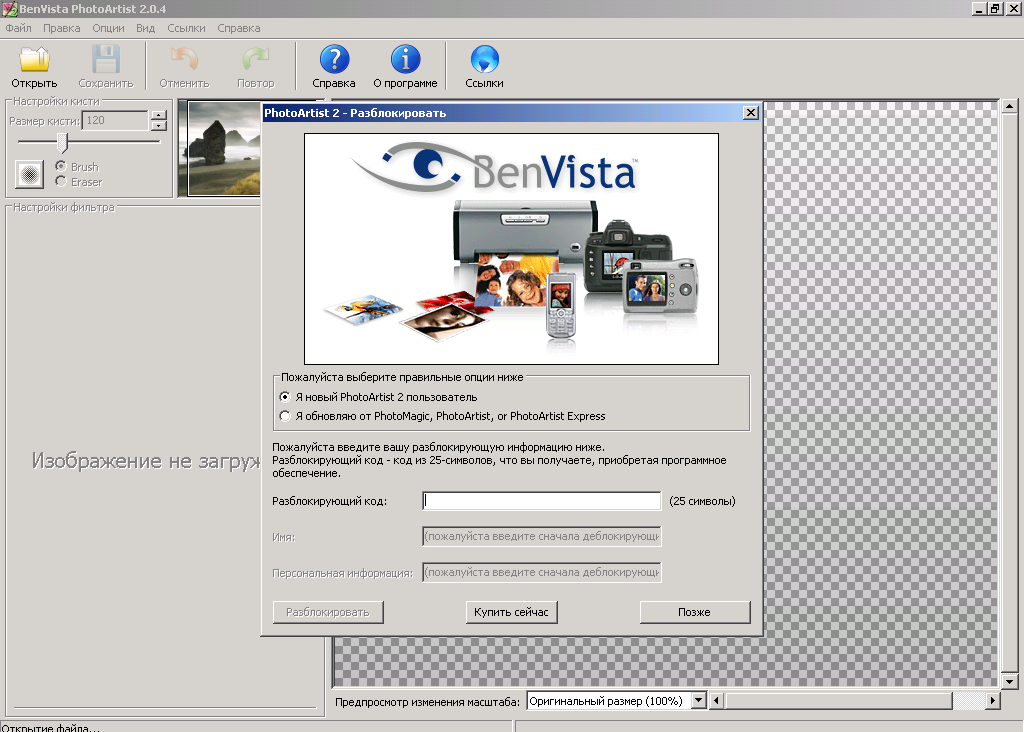Click the landscape rock thumbnail image
Image resolution: width=1024 pixels, height=732 pixels.
coord(224,148)
